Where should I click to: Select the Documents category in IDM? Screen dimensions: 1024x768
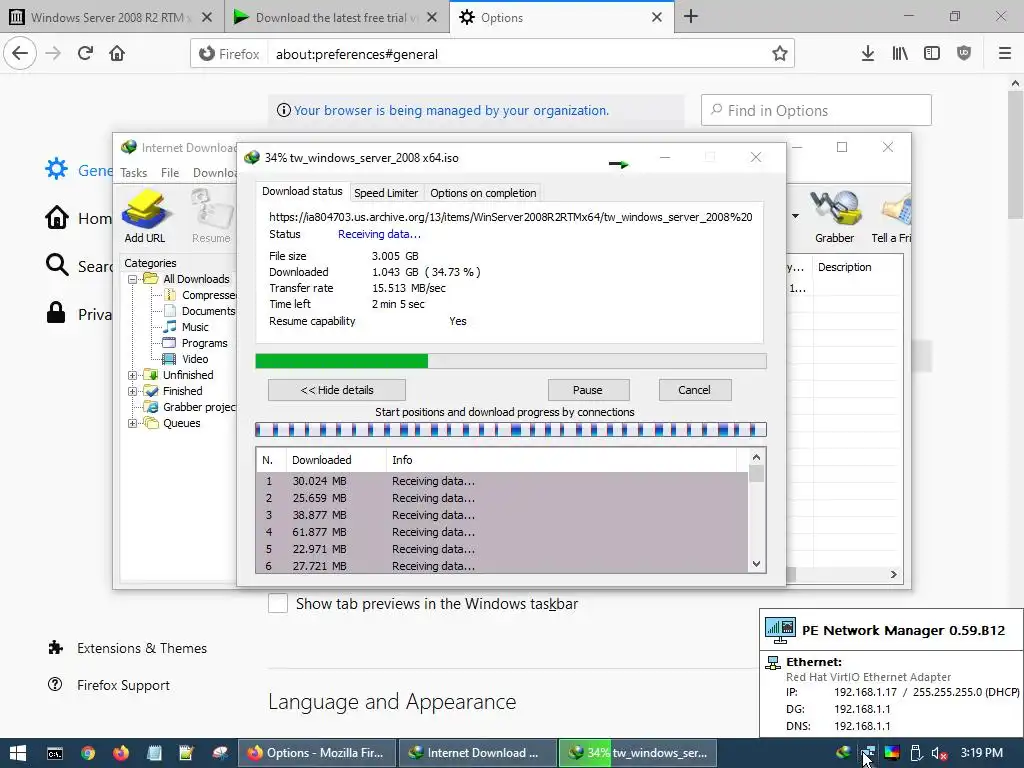point(208,311)
